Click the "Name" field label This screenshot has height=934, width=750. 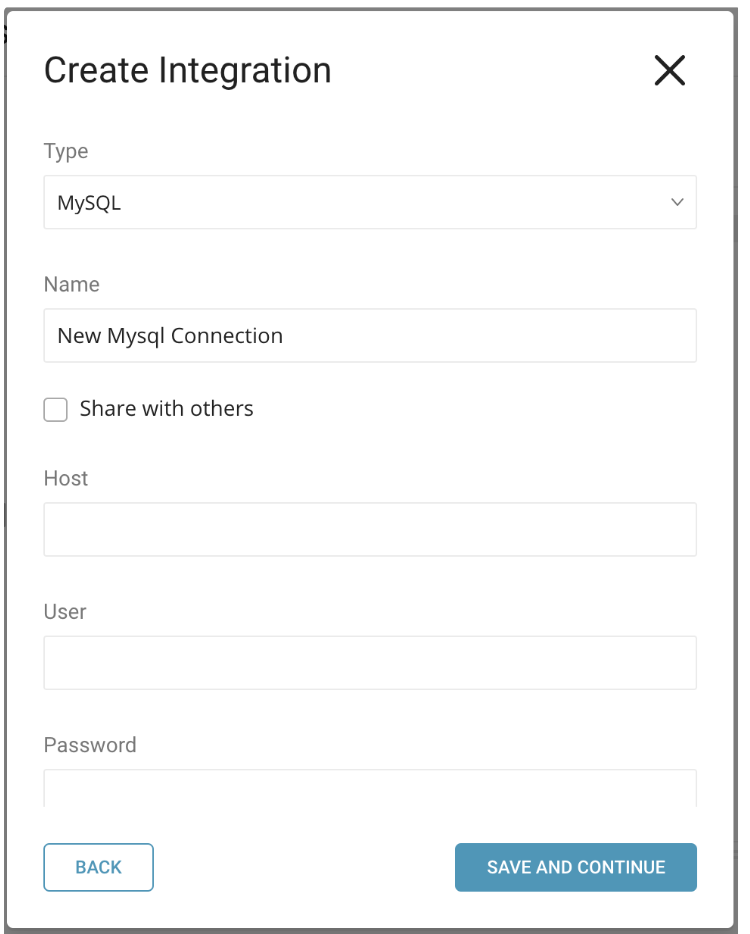(x=71, y=284)
